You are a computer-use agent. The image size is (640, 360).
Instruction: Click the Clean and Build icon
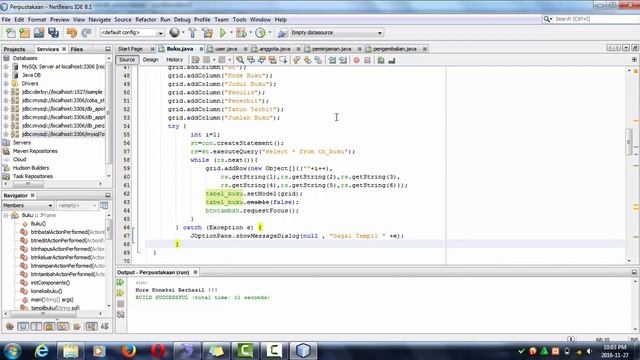click(207, 33)
